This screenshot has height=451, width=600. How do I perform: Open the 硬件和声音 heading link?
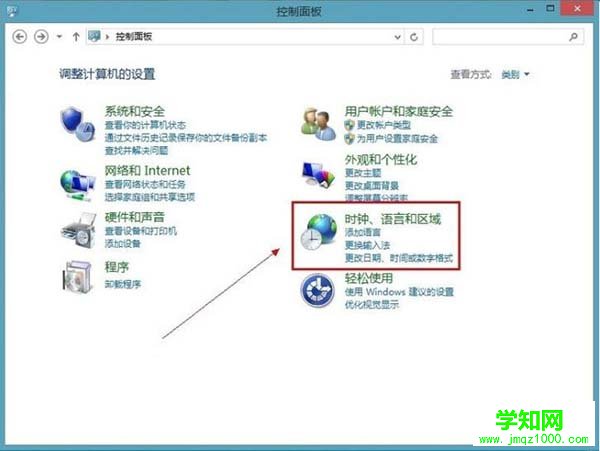click(x=135, y=217)
